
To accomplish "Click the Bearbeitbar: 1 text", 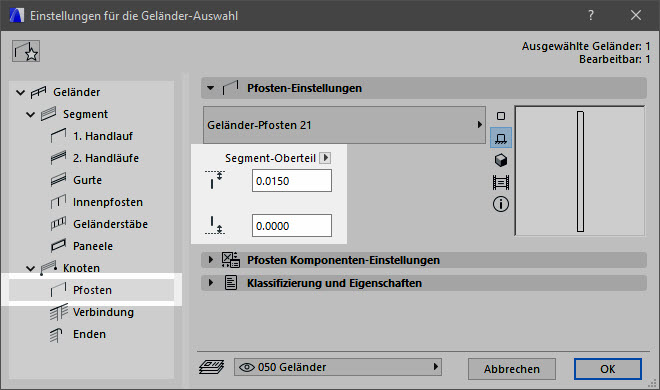I will point(615,59).
